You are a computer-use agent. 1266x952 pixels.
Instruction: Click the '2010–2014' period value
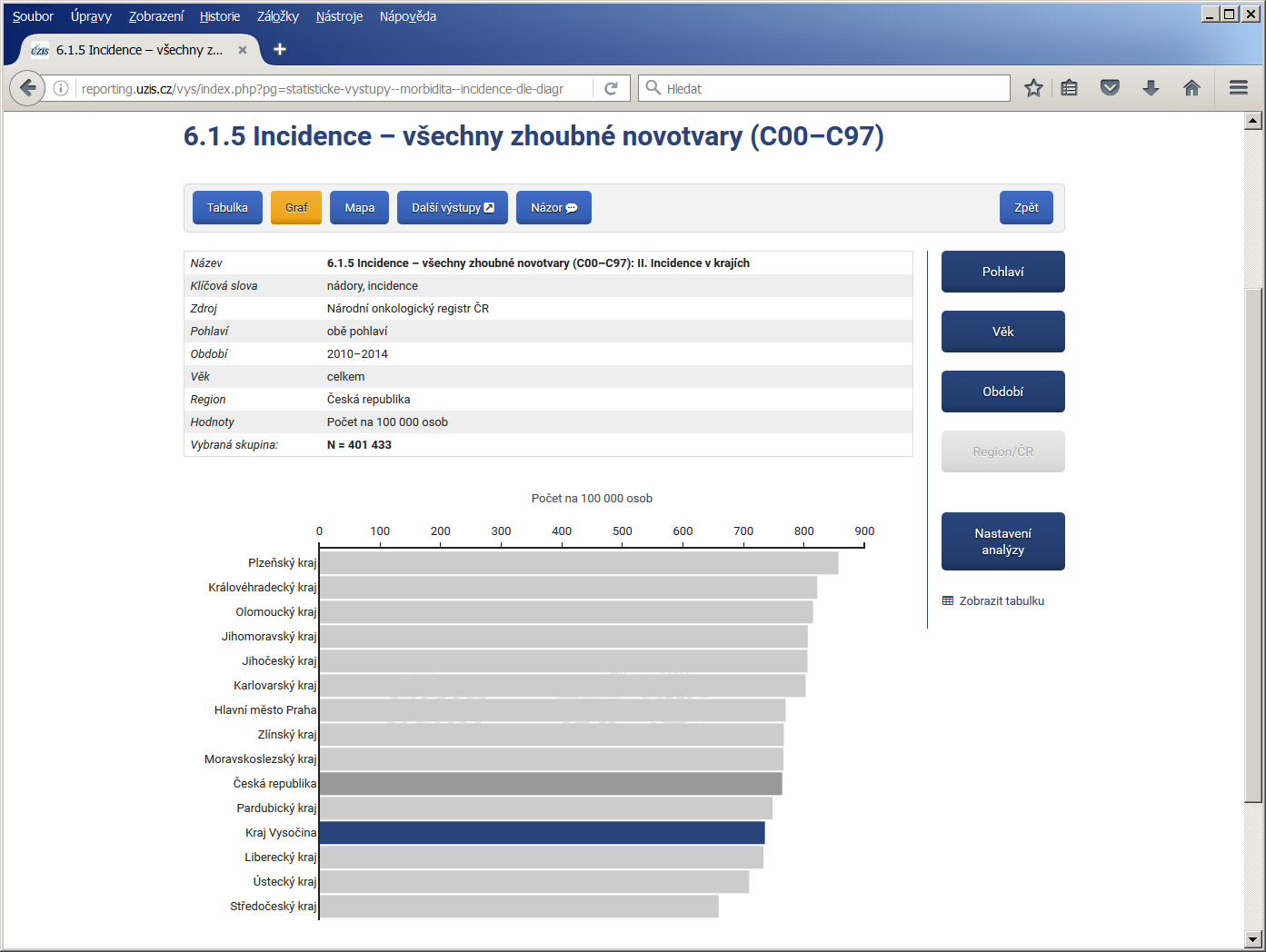[357, 354]
